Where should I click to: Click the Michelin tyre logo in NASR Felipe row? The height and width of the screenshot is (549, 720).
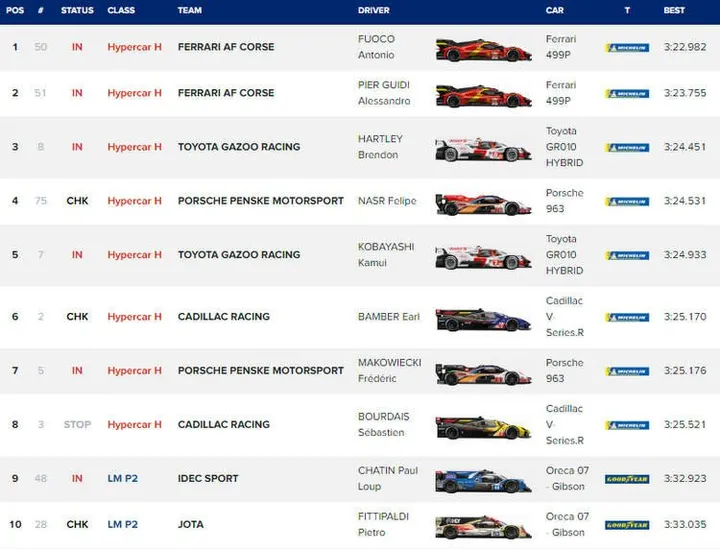(627, 202)
